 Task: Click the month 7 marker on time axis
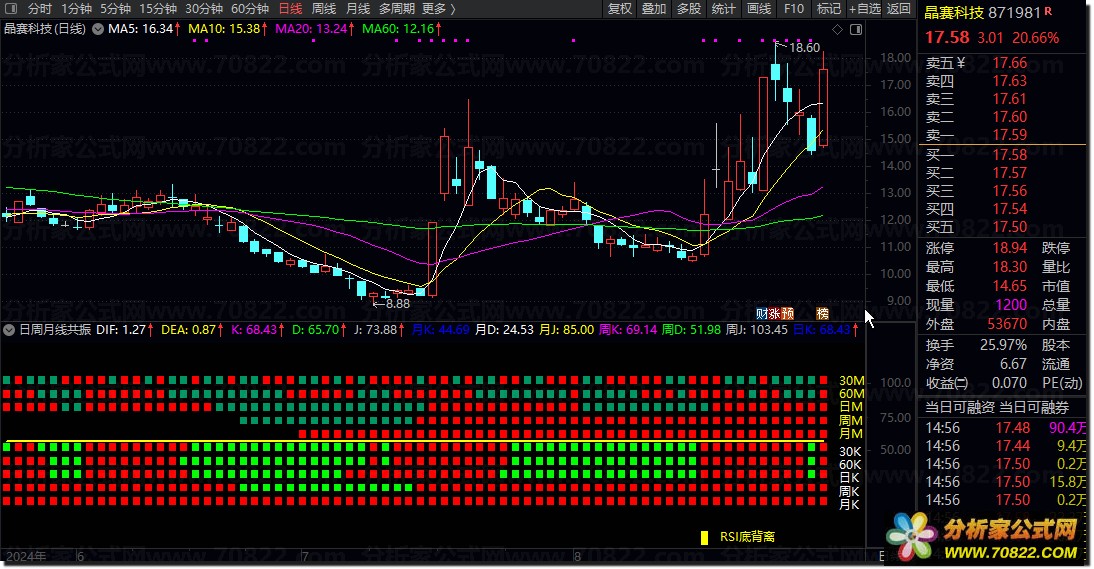coord(305,556)
